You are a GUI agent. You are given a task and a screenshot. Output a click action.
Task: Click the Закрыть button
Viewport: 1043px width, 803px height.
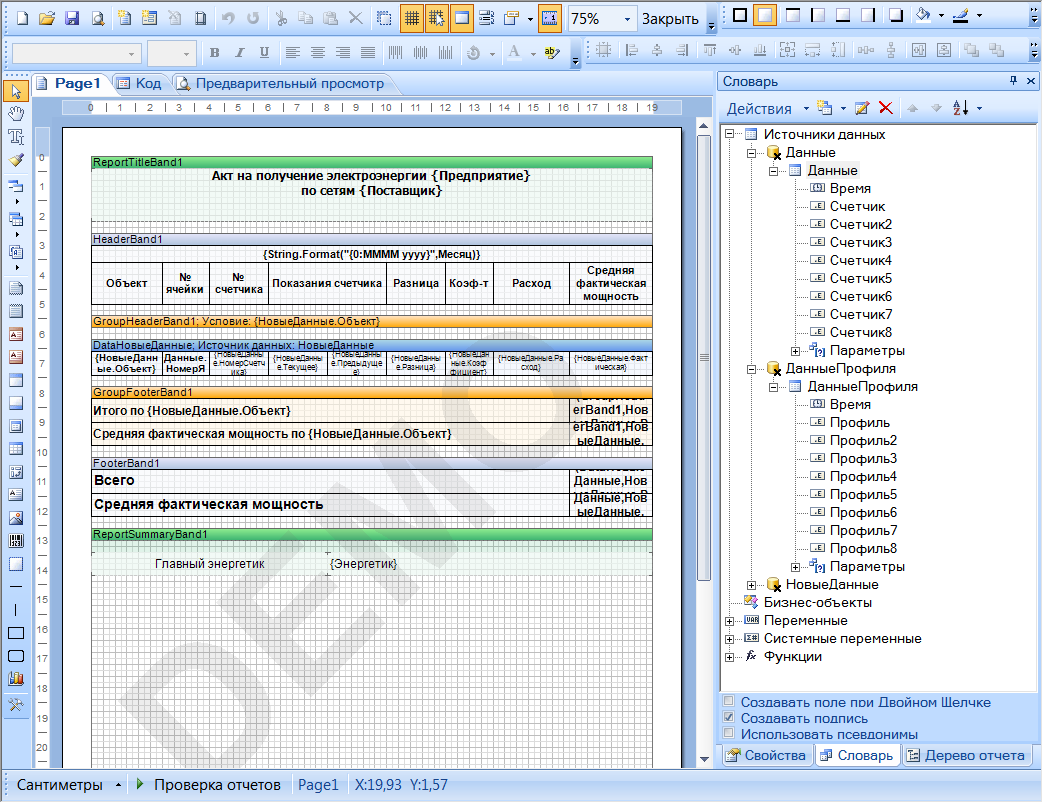pos(670,19)
